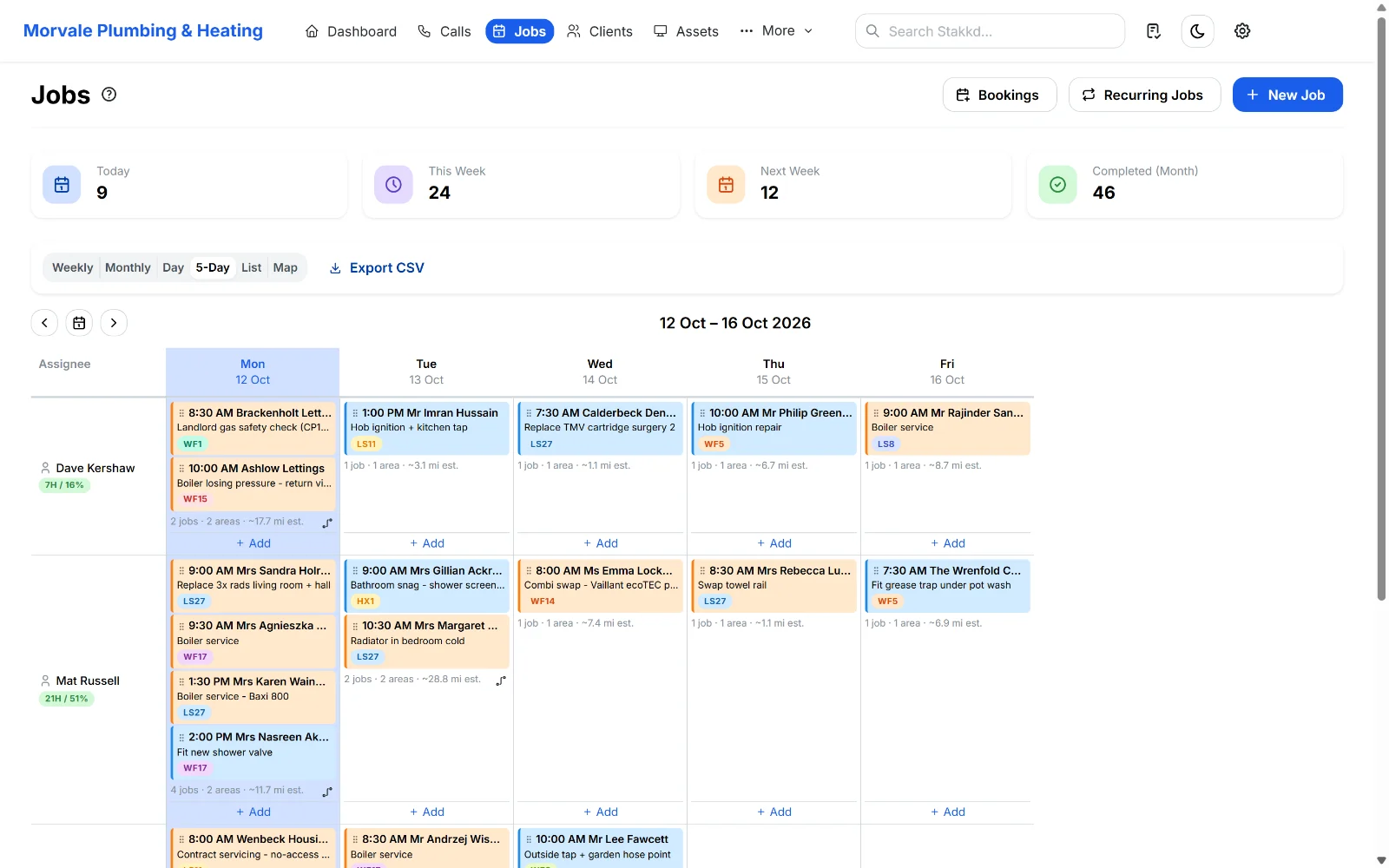Add job for Dave Kershaw on Monday
The image size is (1389, 868).
click(253, 543)
